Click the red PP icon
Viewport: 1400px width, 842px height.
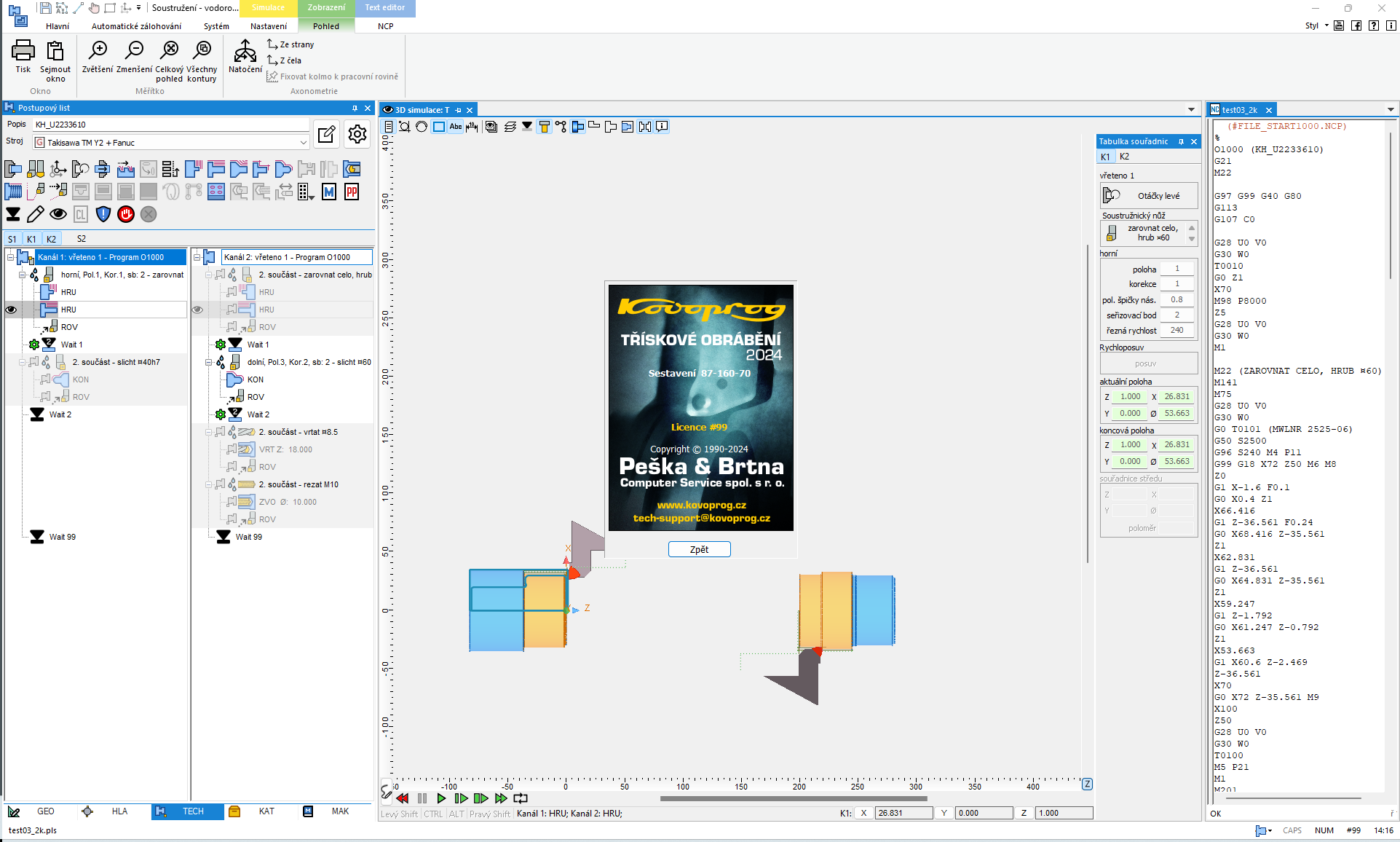(x=352, y=192)
